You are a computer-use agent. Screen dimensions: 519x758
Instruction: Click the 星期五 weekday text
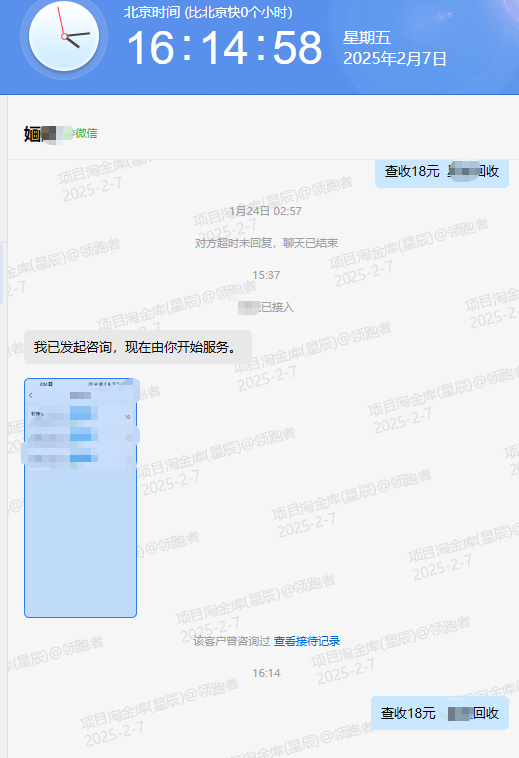point(367,38)
